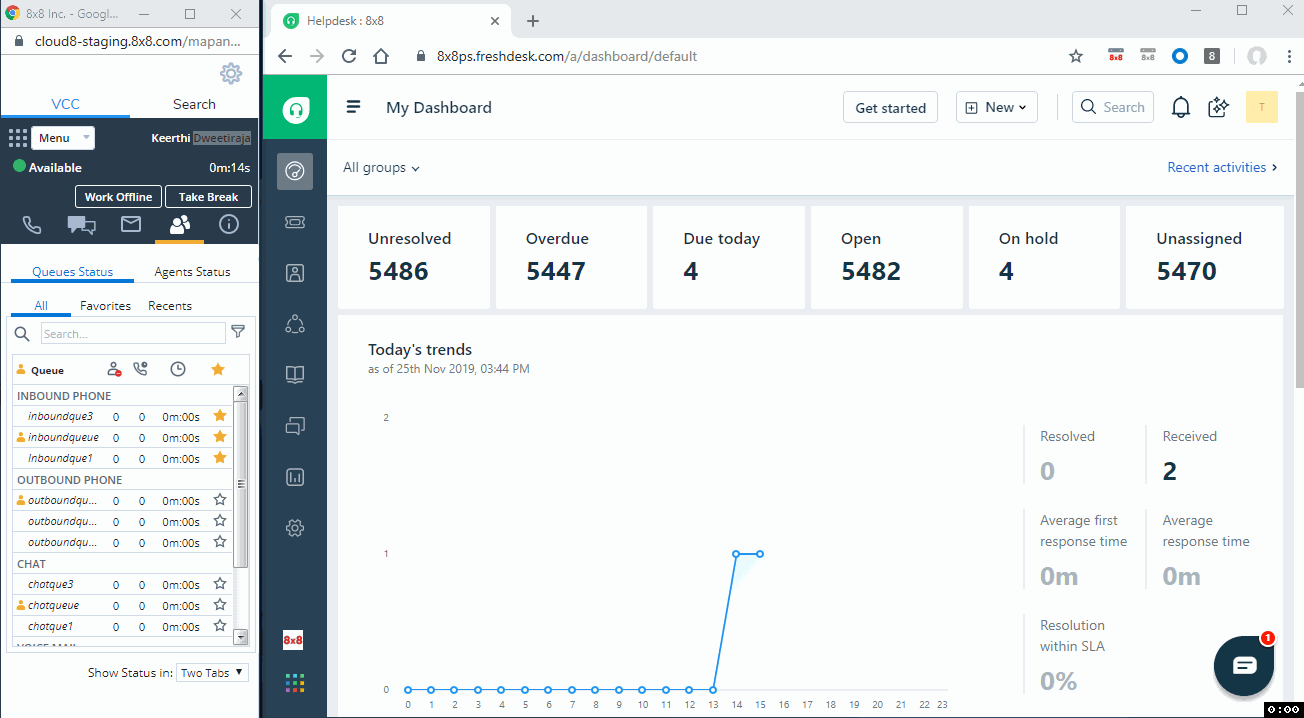Toggle favorite star for chatqueue
This screenshot has height=718, width=1304.
(x=219, y=605)
